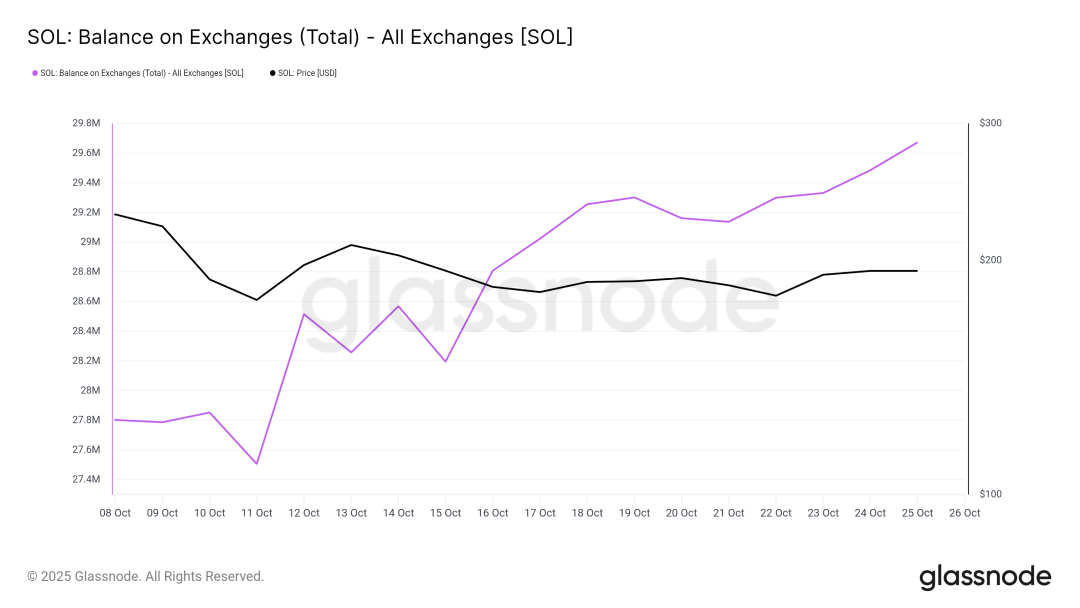Click the glassnode logo at bottom right
The image size is (1080, 608).
pos(985,577)
